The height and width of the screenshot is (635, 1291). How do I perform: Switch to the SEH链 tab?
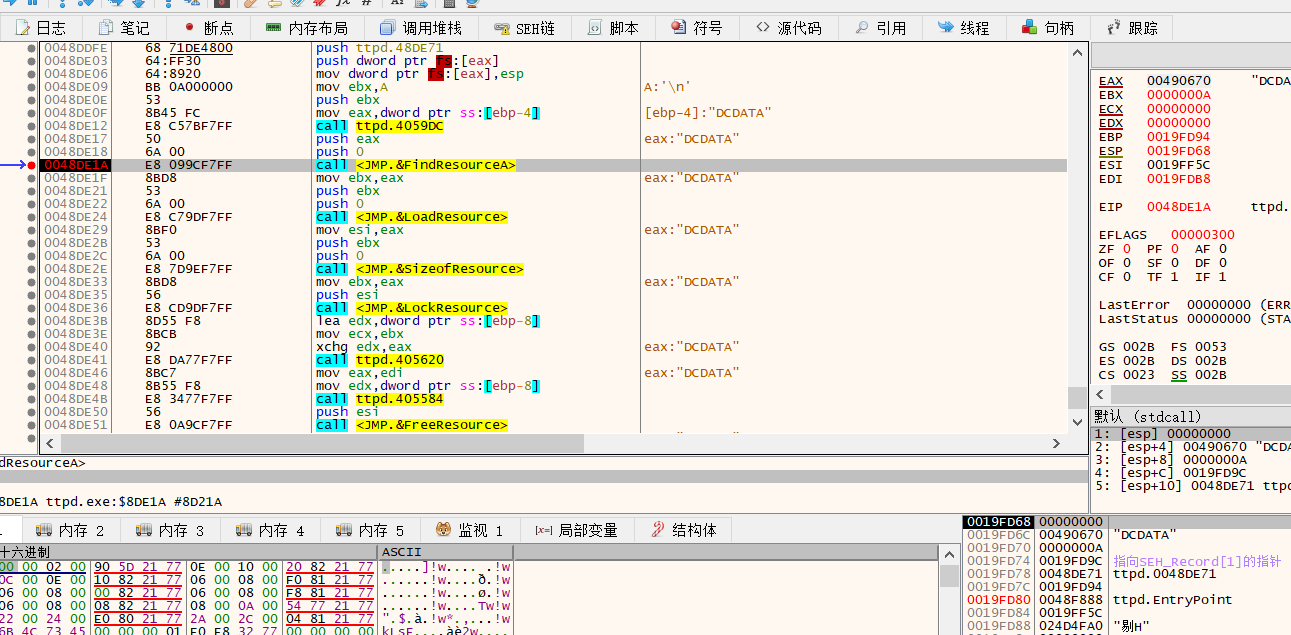point(525,28)
